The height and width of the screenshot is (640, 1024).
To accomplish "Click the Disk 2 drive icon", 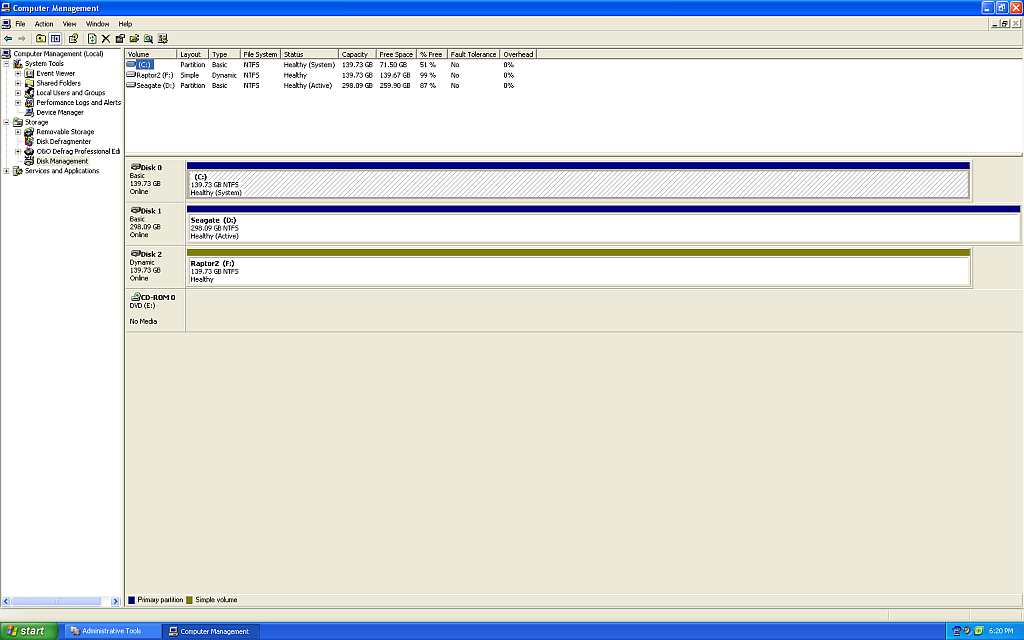I will [136, 253].
